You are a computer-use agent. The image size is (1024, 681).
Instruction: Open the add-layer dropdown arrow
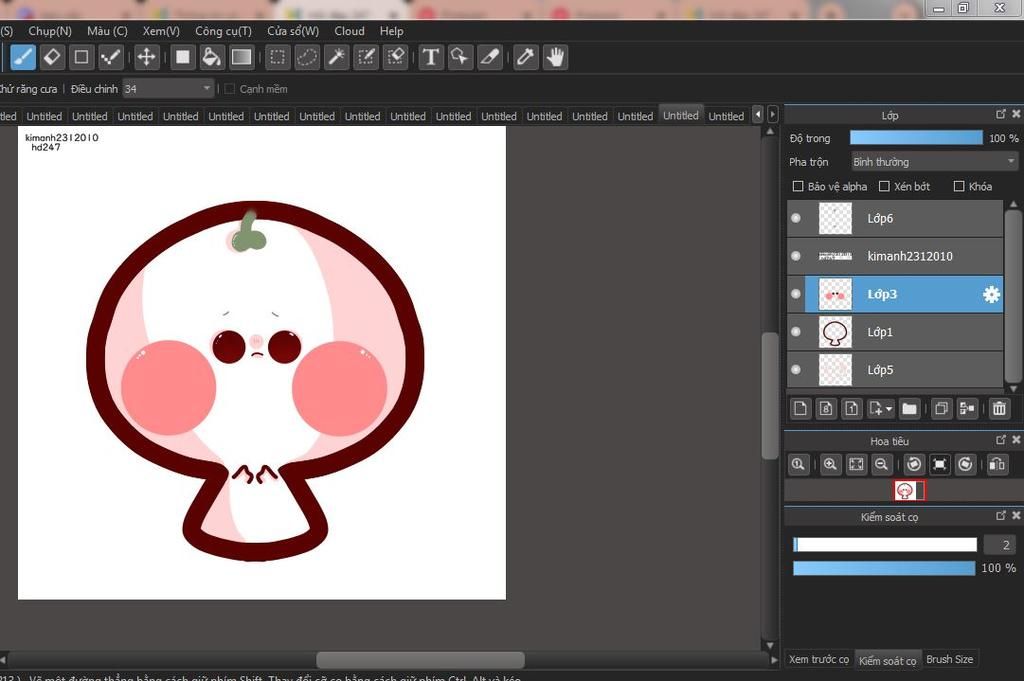click(x=889, y=409)
